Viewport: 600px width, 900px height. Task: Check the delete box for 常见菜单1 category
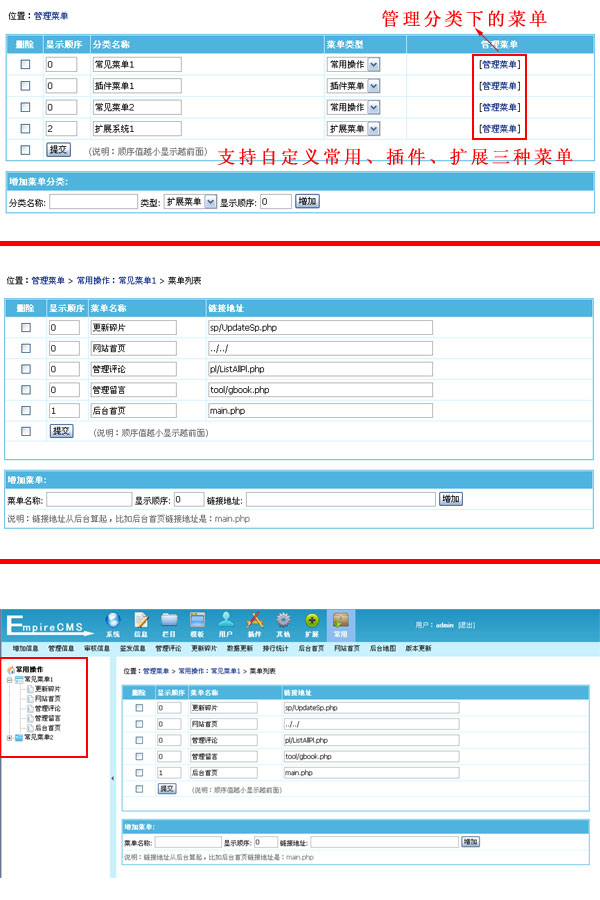pos(25,64)
